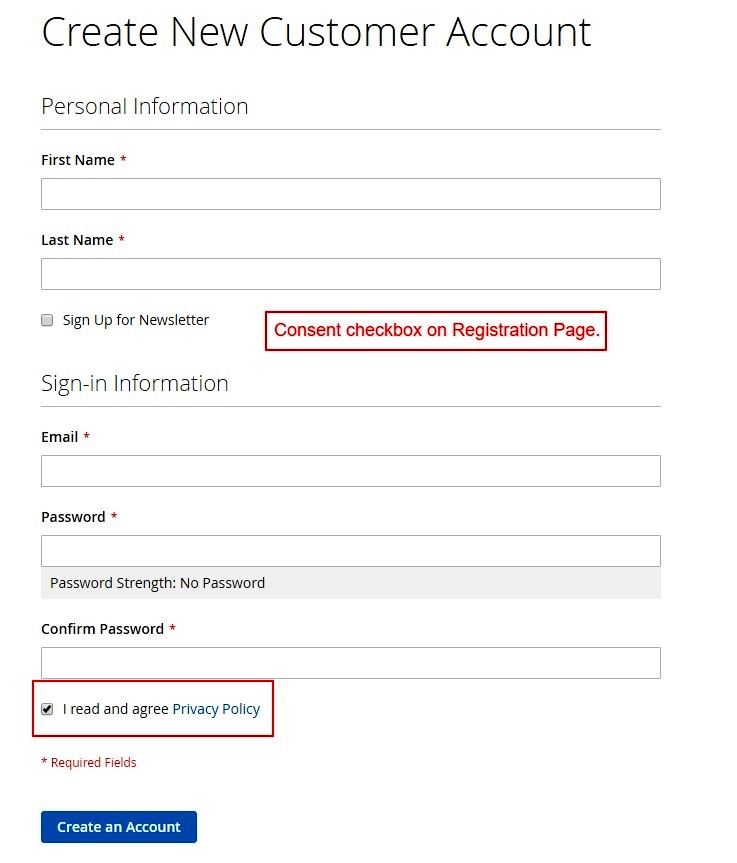The height and width of the screenshot is (863, 737).
Task: Click the Confirm Password input field
Action: pos(350,662)
